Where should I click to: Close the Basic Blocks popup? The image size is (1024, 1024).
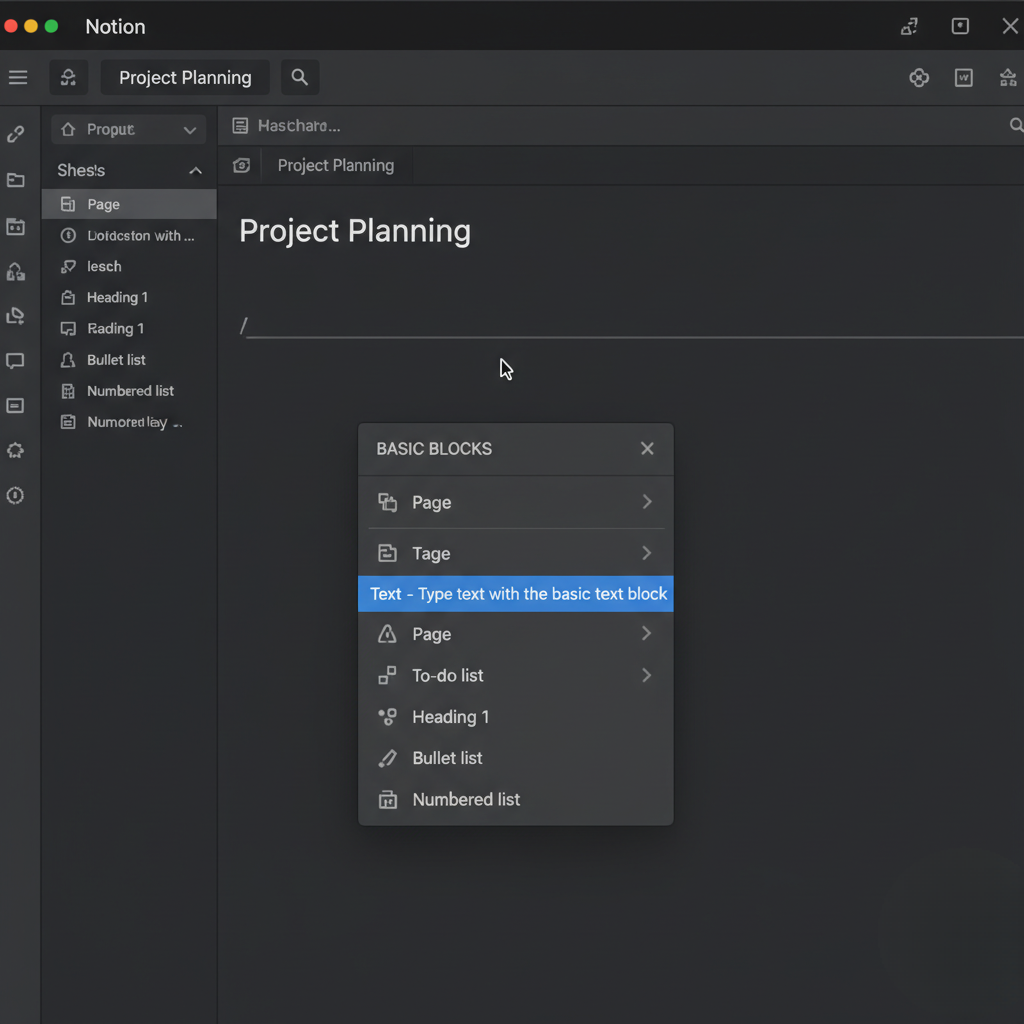point(647,449)
